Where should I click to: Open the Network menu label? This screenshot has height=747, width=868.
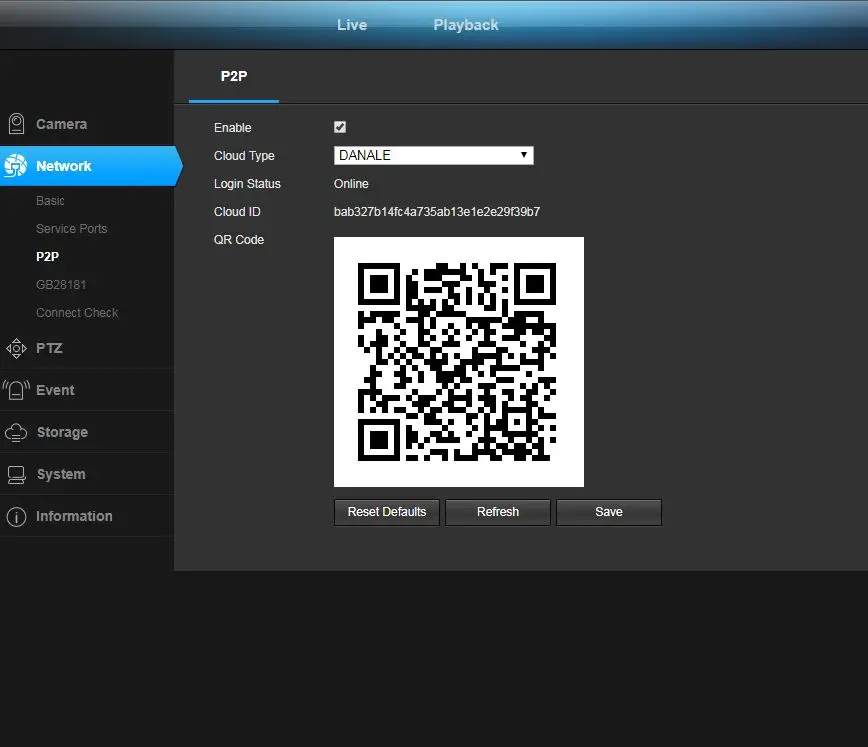click(x=64, y=166)
